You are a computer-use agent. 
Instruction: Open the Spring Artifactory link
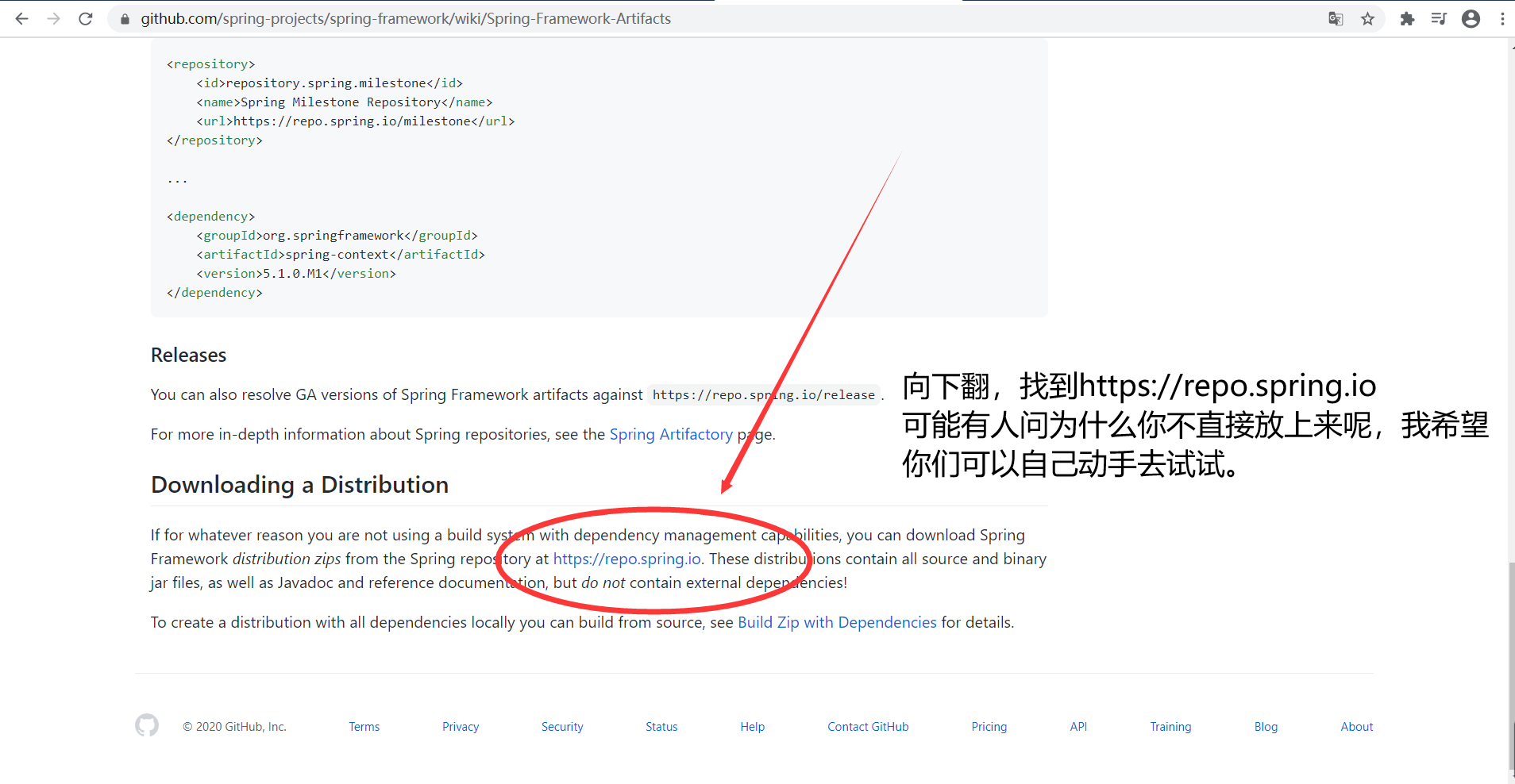pos(671,434)
